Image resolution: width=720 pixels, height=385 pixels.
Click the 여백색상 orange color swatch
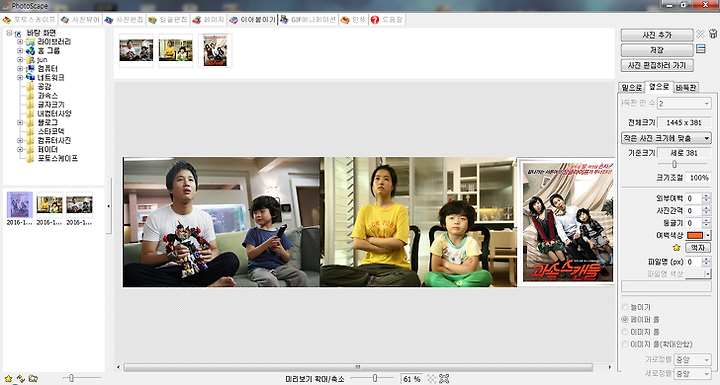[695, 235]
